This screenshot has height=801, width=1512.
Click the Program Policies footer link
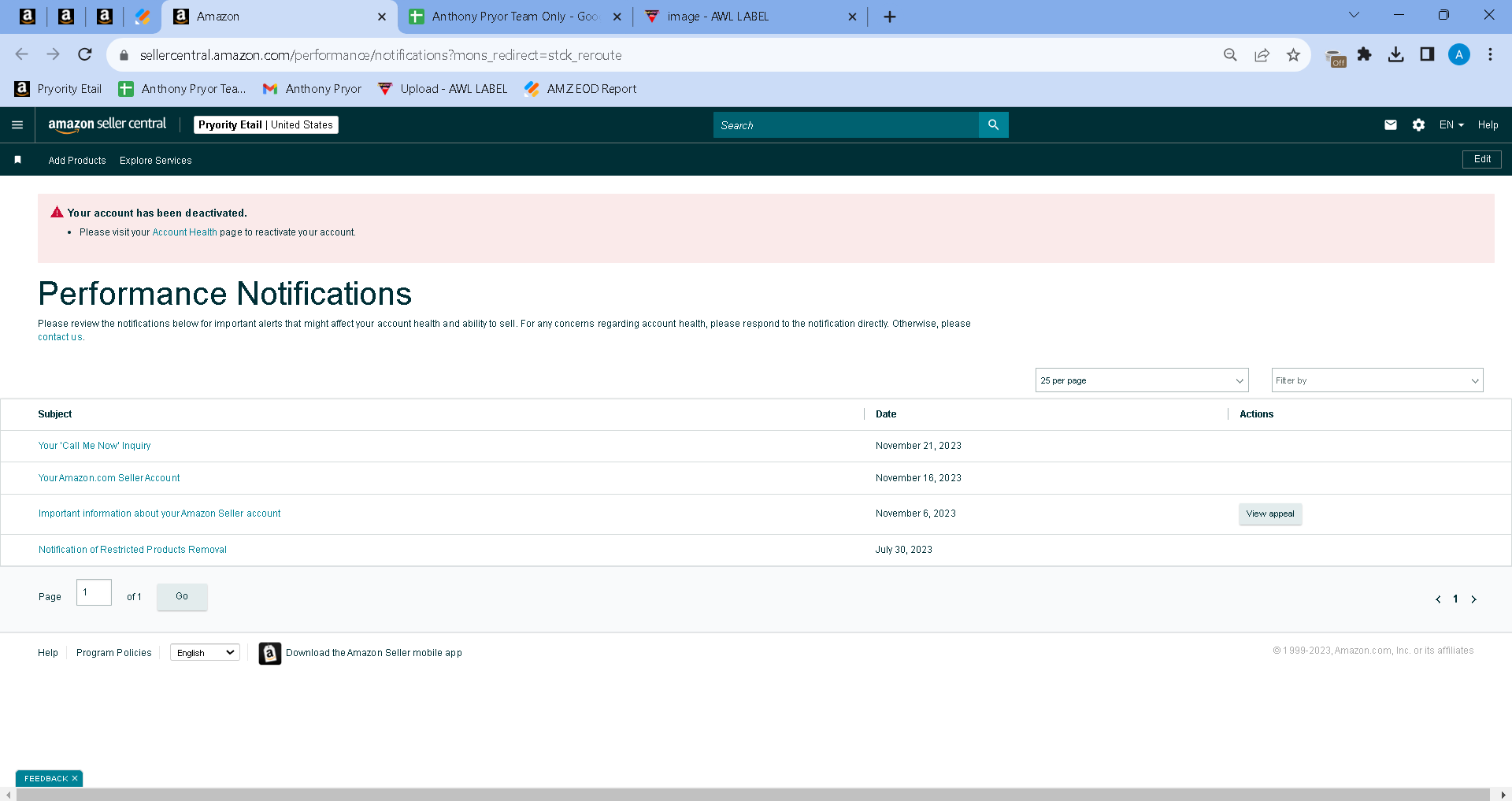click(114, 653)
